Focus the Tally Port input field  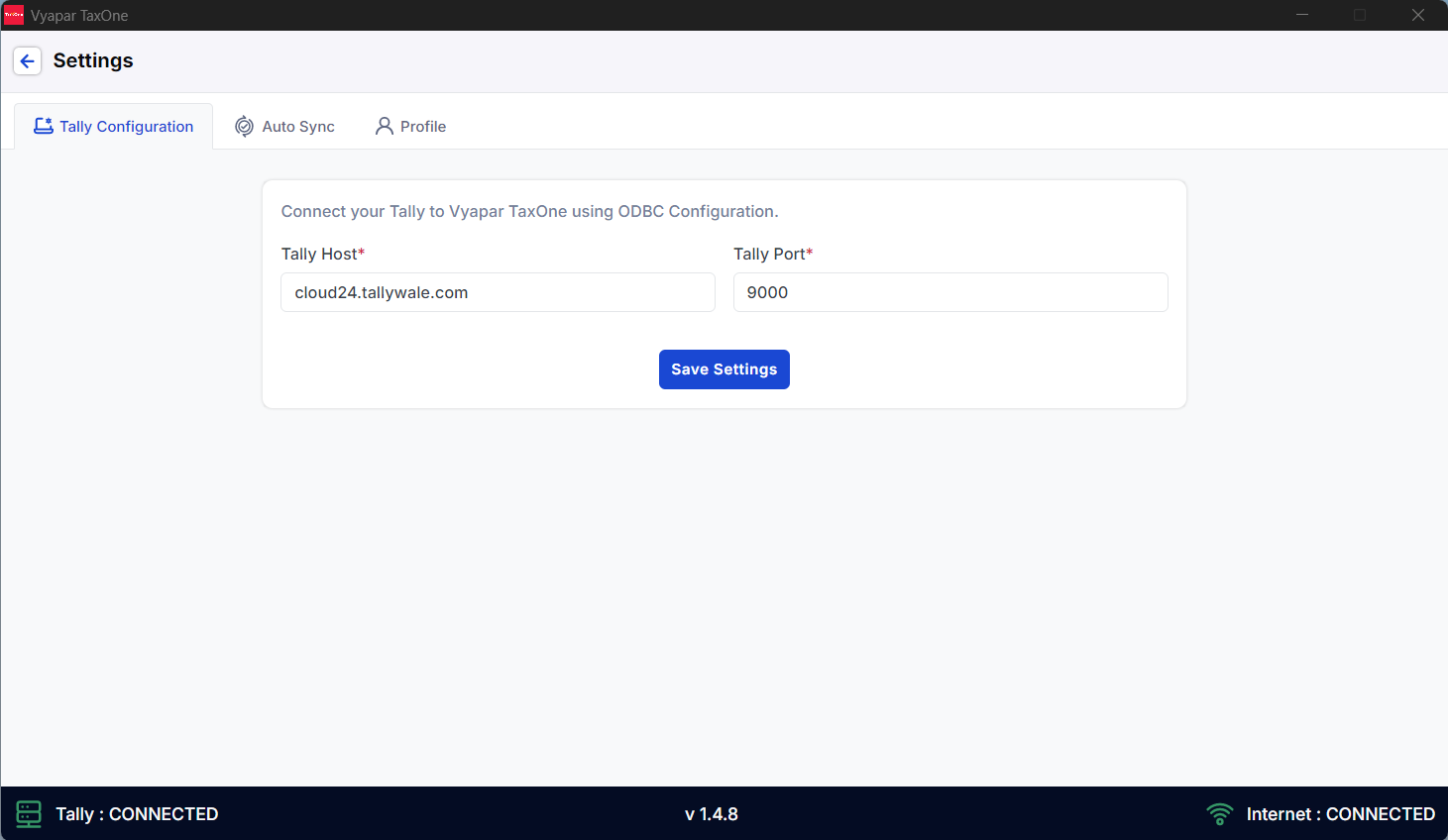(950, 292)
